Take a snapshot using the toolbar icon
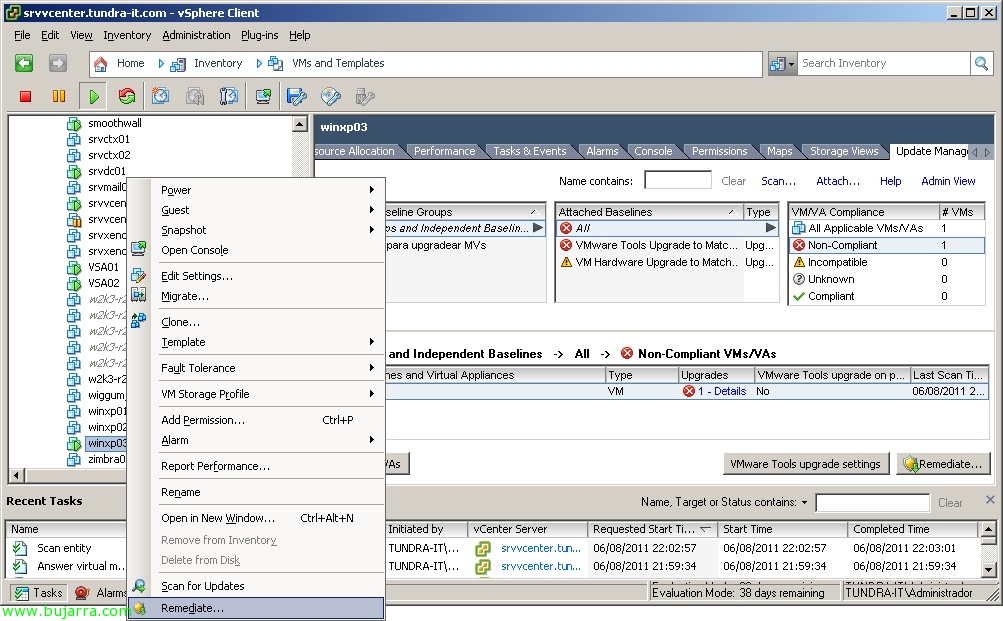Screen dimensions: 1003x621 (160, 96)
